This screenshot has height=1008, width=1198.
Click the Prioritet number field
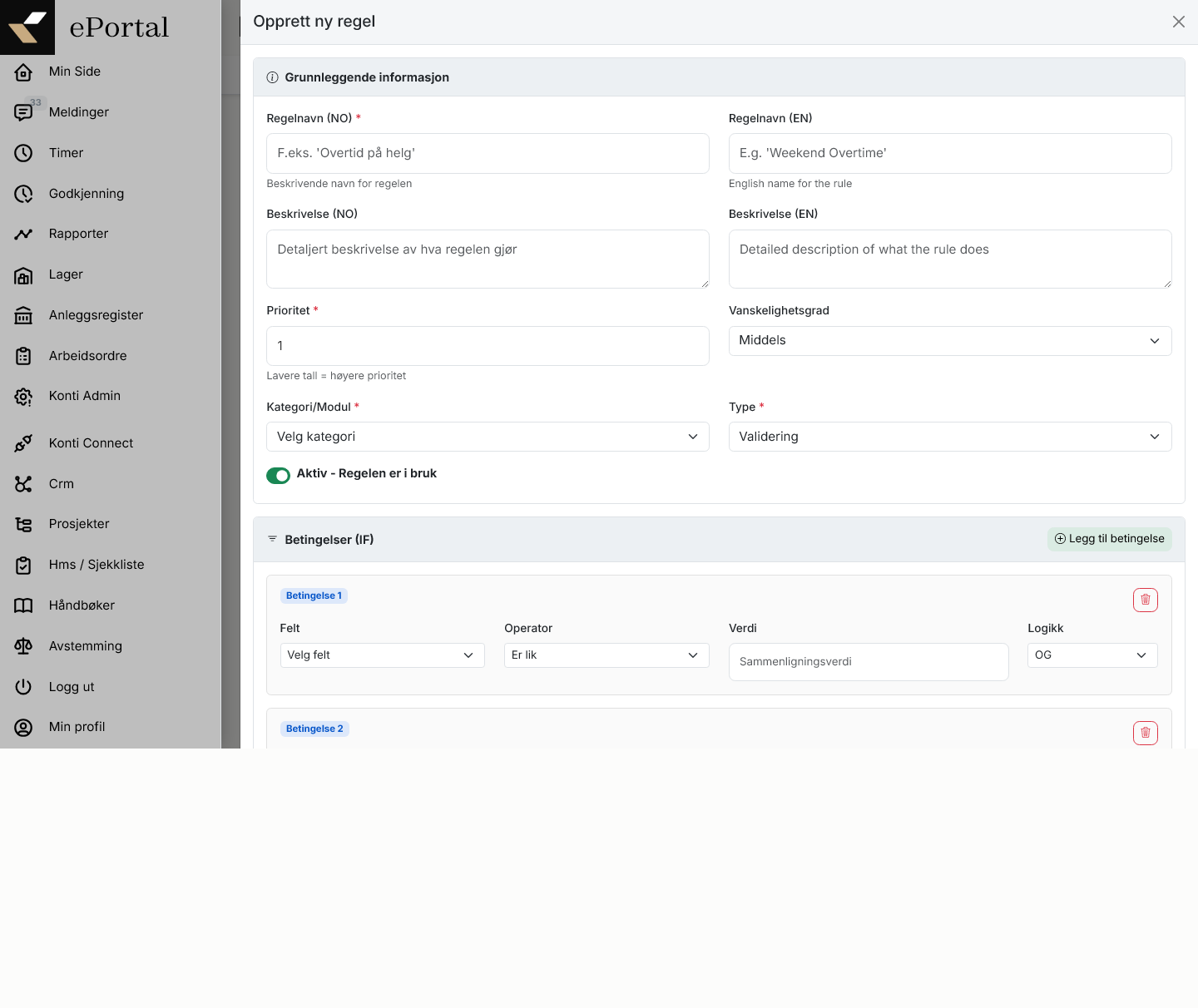[488, 346]
